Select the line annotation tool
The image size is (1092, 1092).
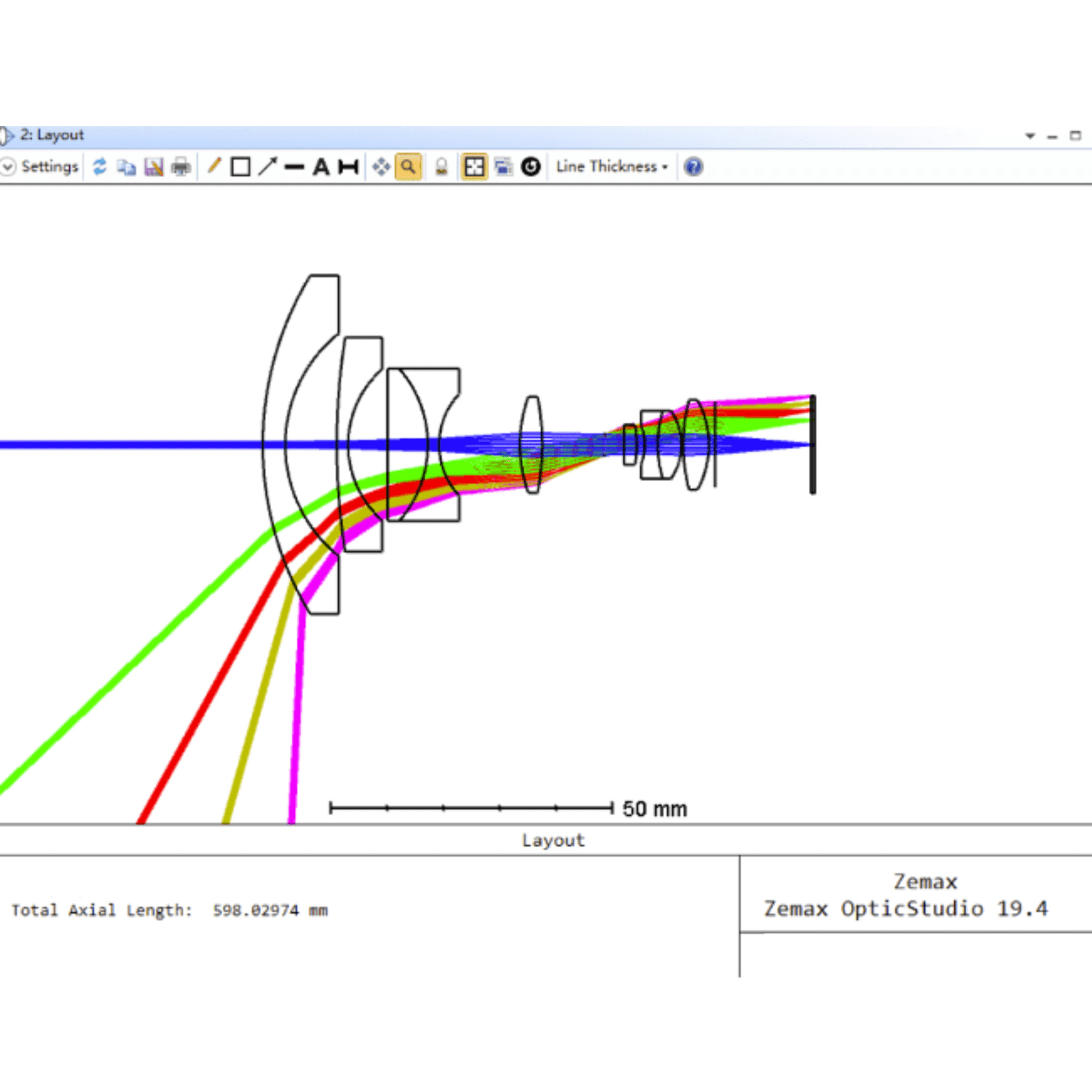click(x=214, y=167)
